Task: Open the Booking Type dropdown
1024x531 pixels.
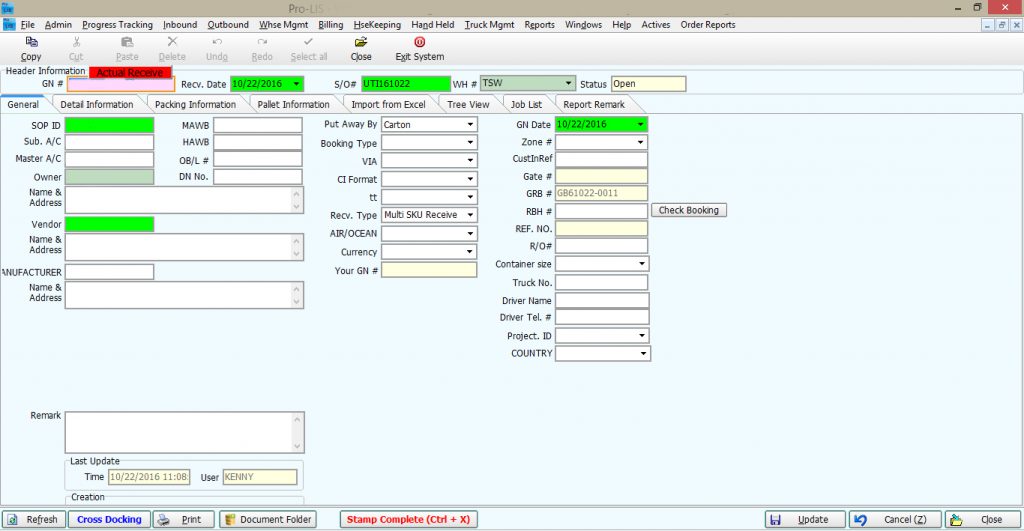Action: tap(470, 142)
